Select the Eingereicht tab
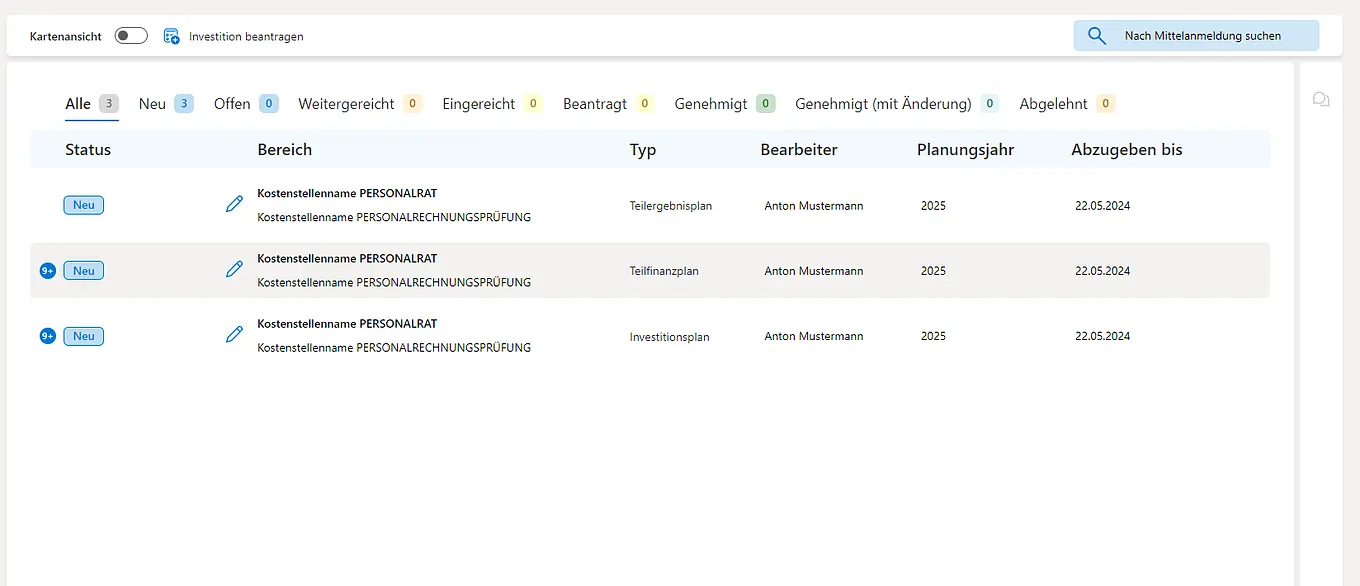The width and height of the screenshot is (1360, 586). (x=479, y=104)
